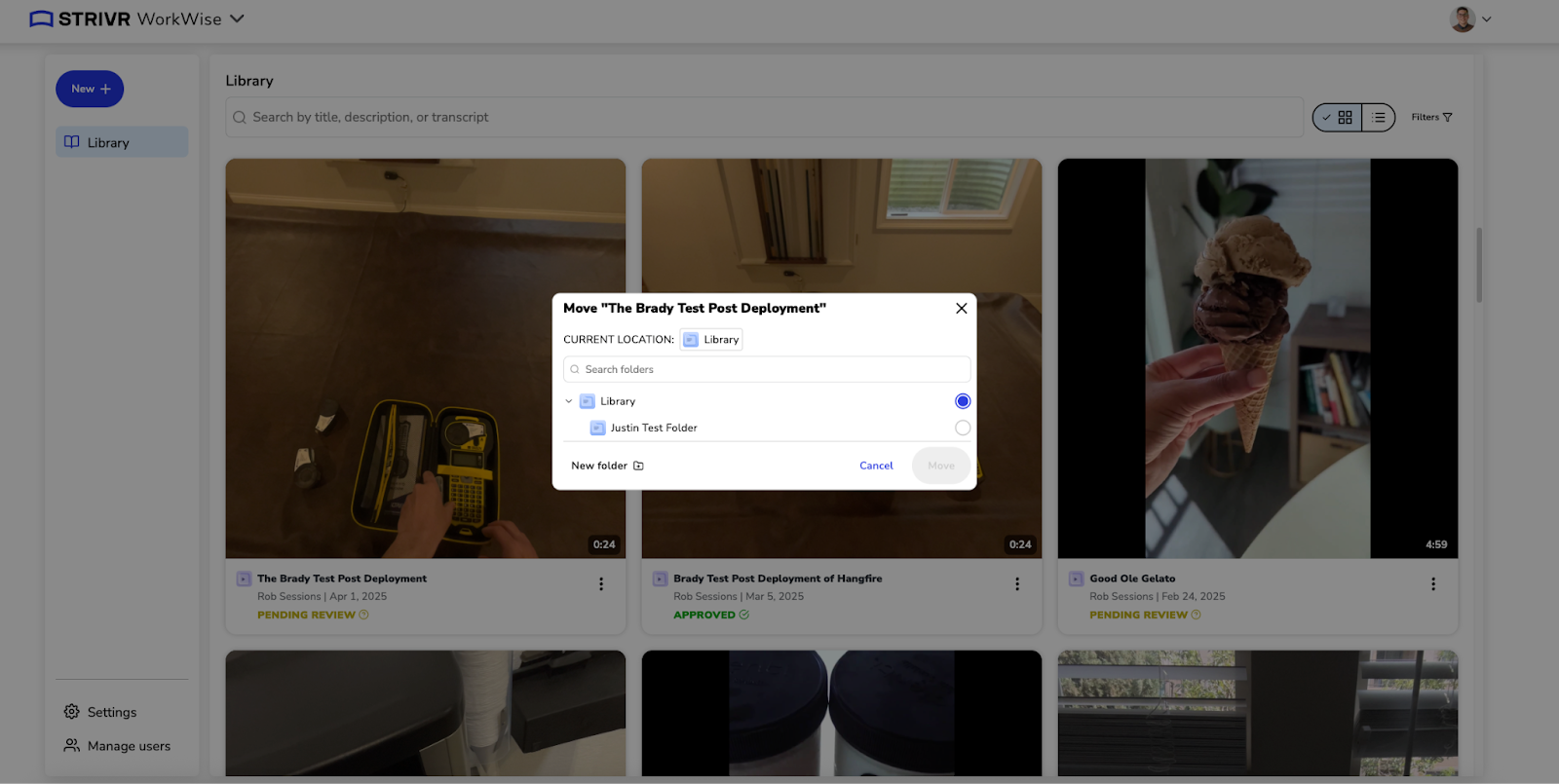
Task: Click the user profile avatar
Action: click(x=1463, y=19)
